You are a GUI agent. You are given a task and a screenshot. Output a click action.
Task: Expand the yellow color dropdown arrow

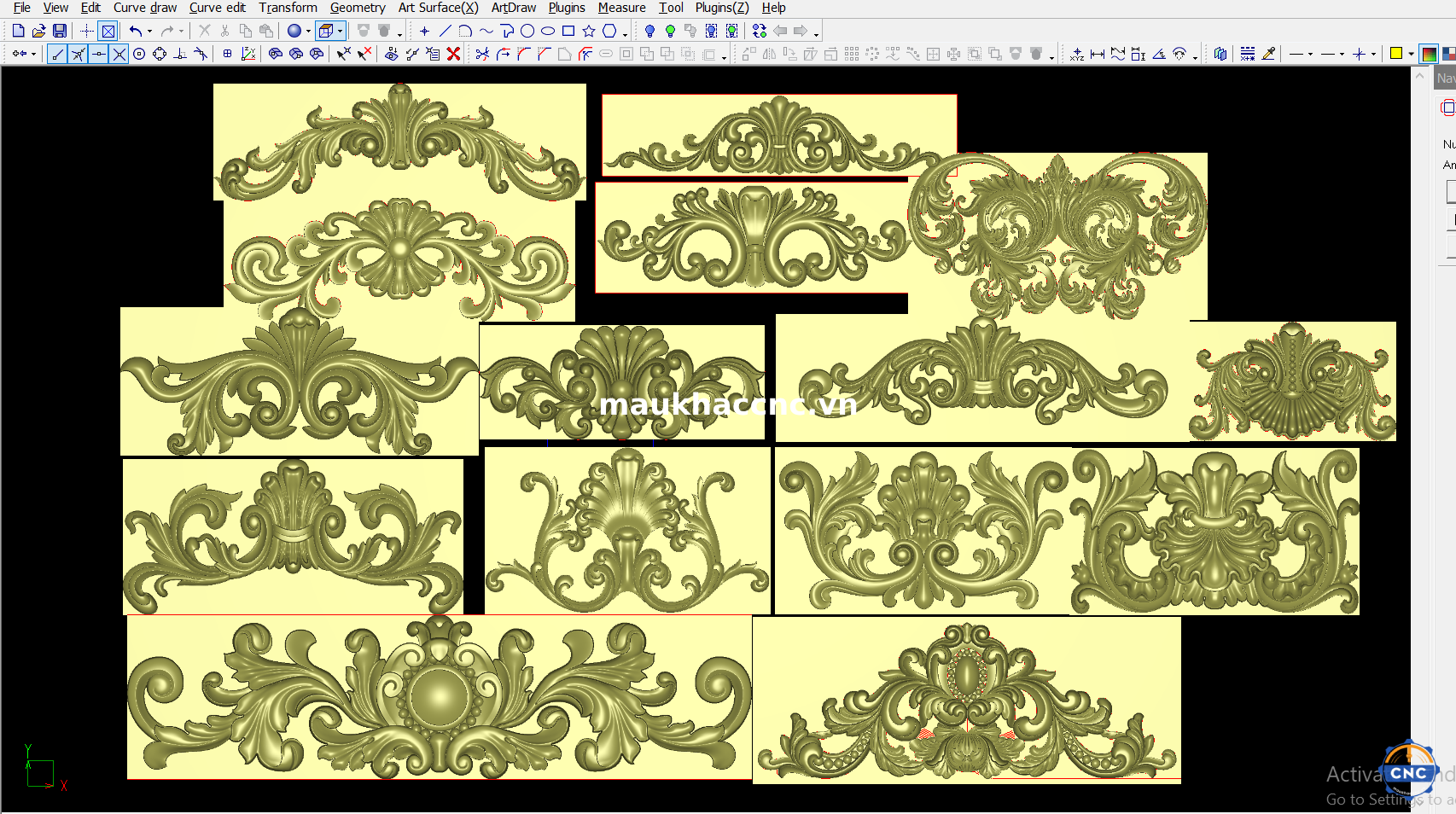(1411, 54)
